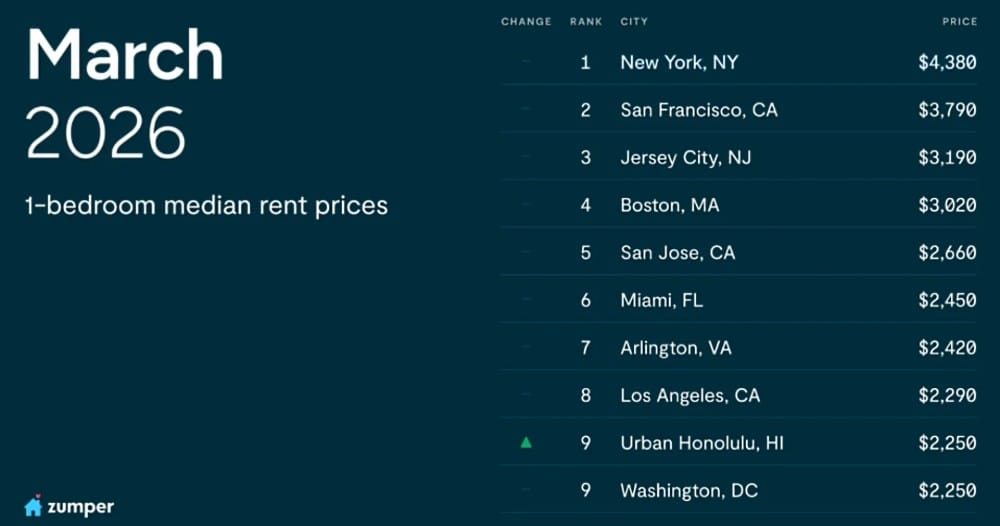The height and width of the screenshot is (526, 1000).
Task: Click the CITY column header
Action: point(634,21)
